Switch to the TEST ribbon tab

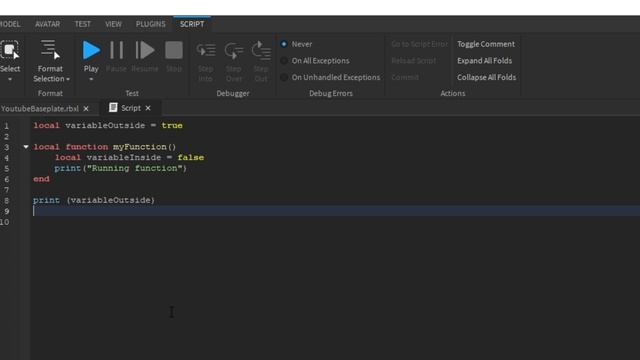point(82,24)
